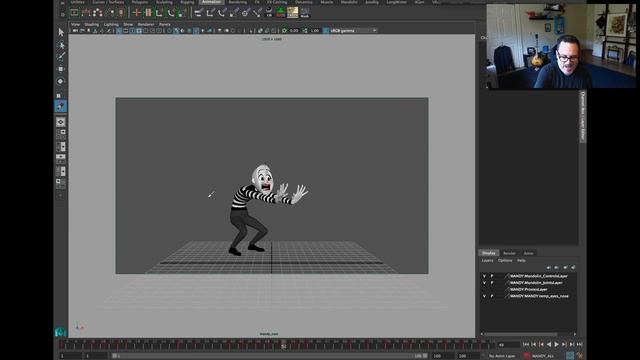Image resolution: width=640 pixels, height=360 pixels.
Task: Click the auto-key toggle icon bottom-right
Action: coord(570,356)
